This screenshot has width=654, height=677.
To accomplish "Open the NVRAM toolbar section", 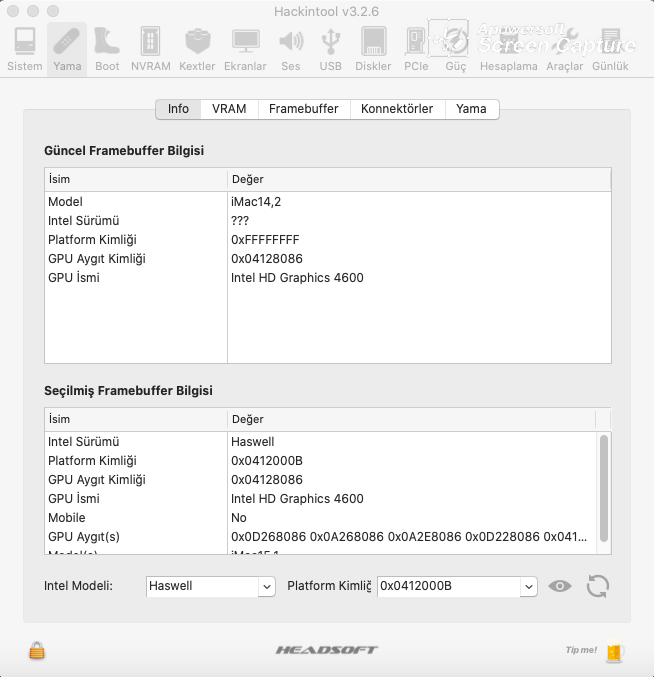I will pyautogui.click(x=150, y=49).
